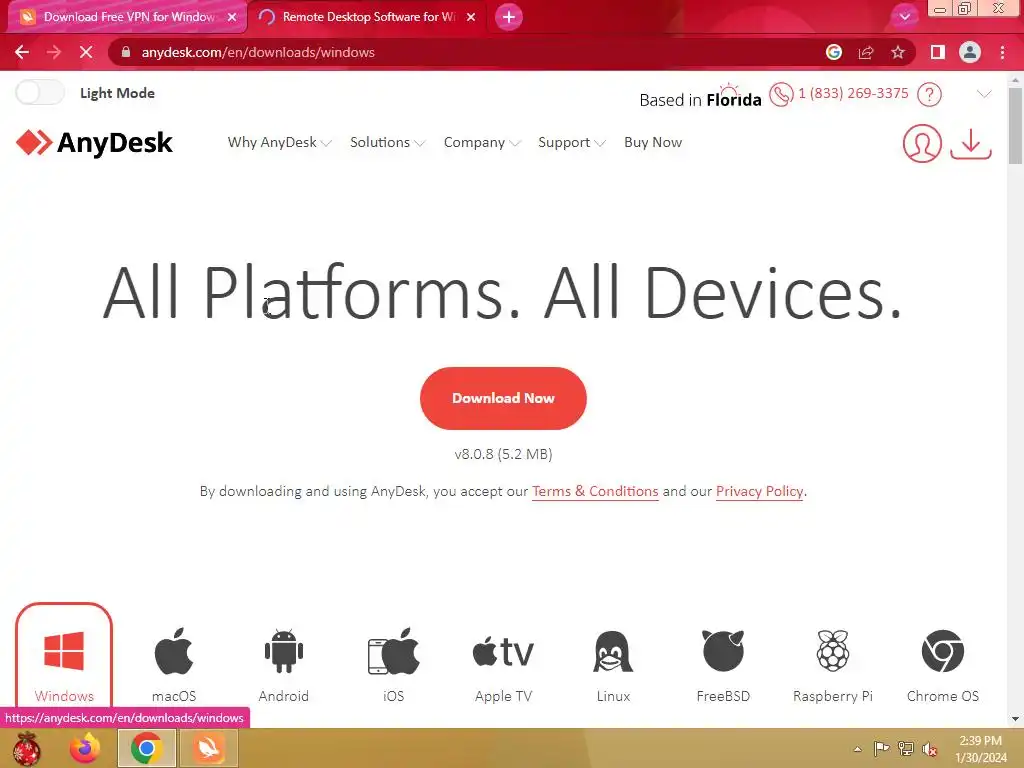Expand the top banner chevron
The height and width of the screenshot is (768, 1024).
(984, 94)
